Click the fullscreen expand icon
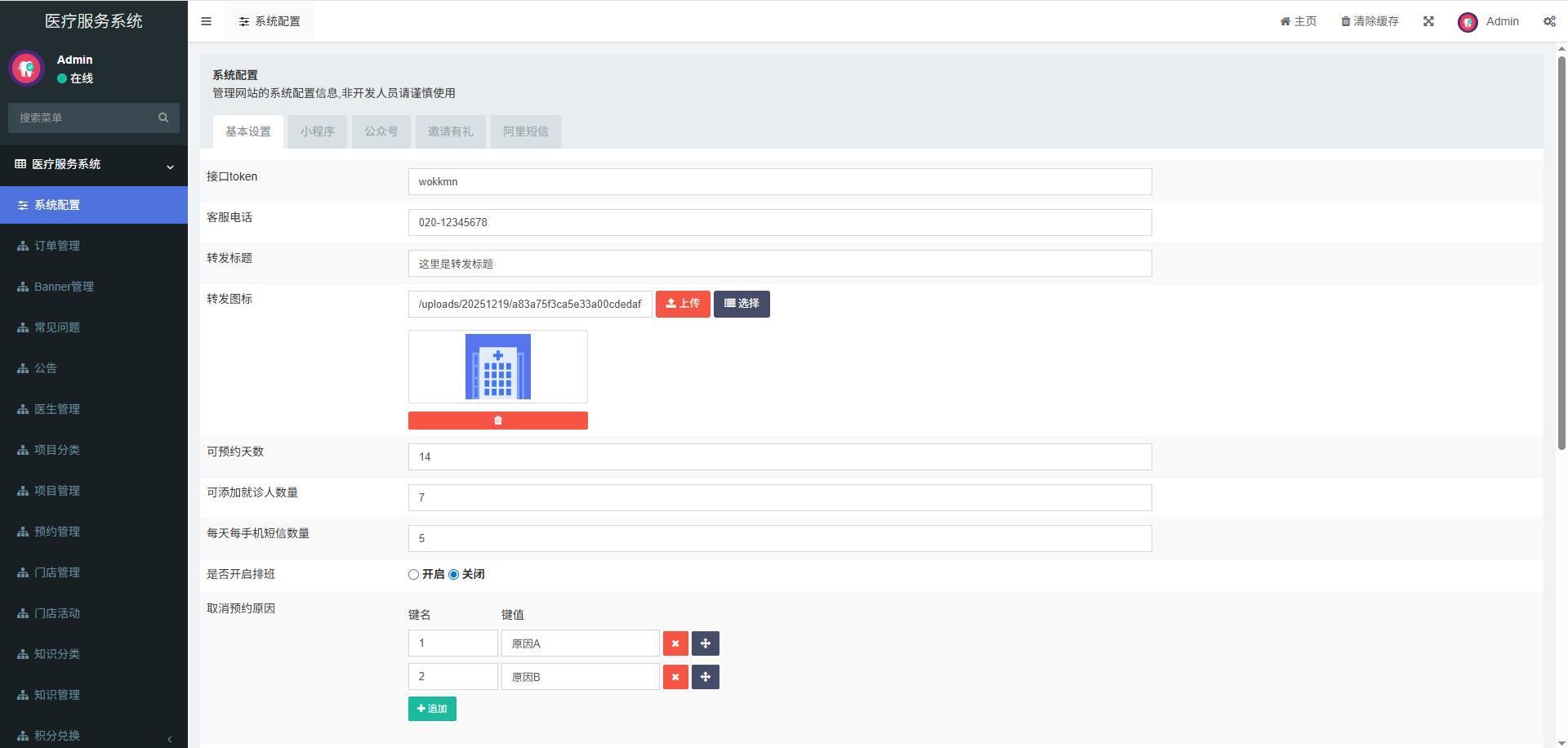The width and height of the screenshot is (1568, 748). pyautogui.click(x=1428, y=21)
